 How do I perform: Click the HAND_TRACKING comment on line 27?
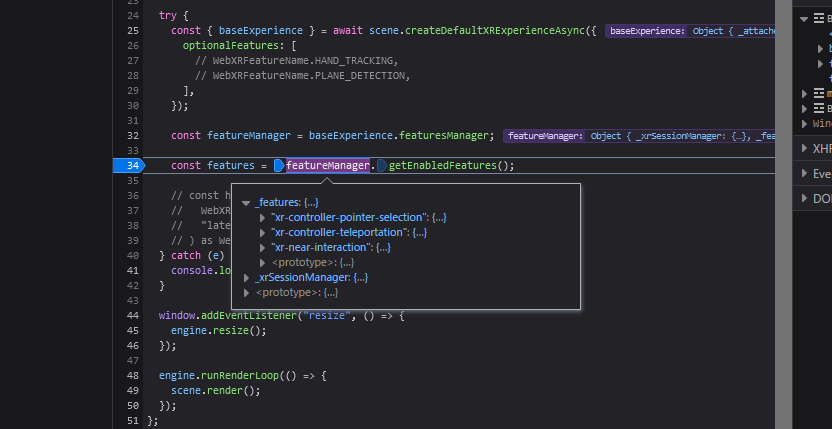coord(297,61)
